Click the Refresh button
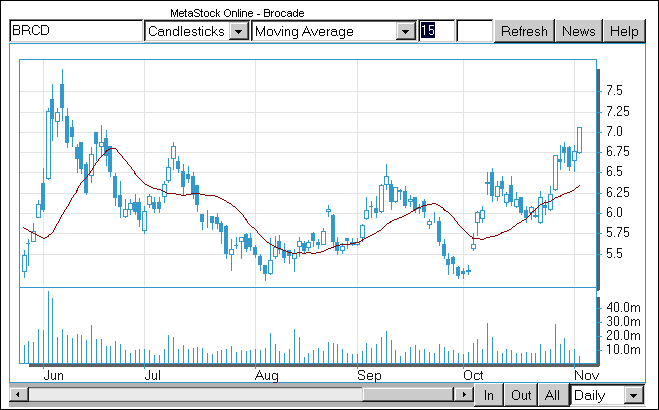The width and height of the screenshot is (659, 410). coord(524,32)
